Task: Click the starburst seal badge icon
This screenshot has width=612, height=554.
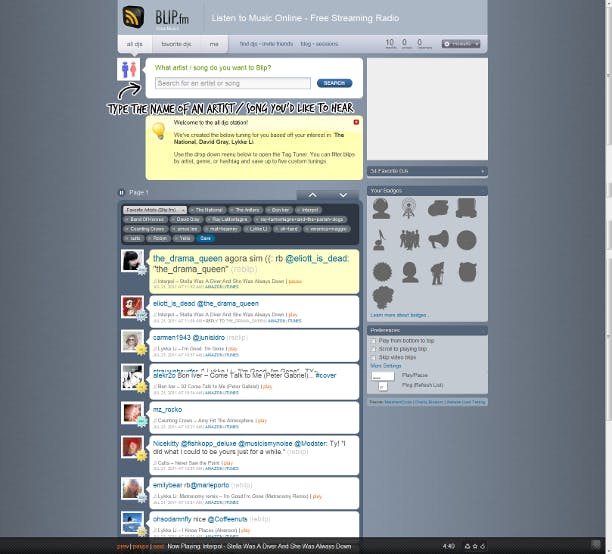Action: click(382, 272)
